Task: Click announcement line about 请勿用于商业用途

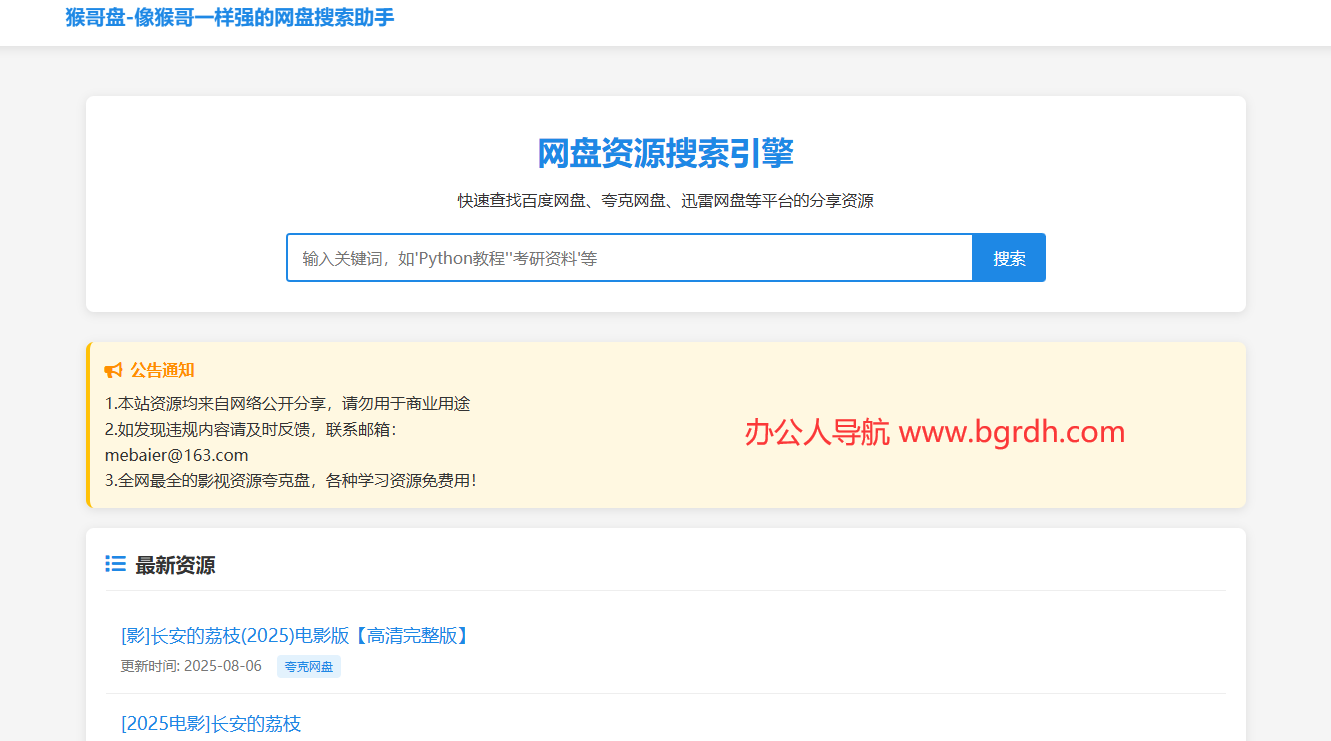Action: (x=287, y=404)
